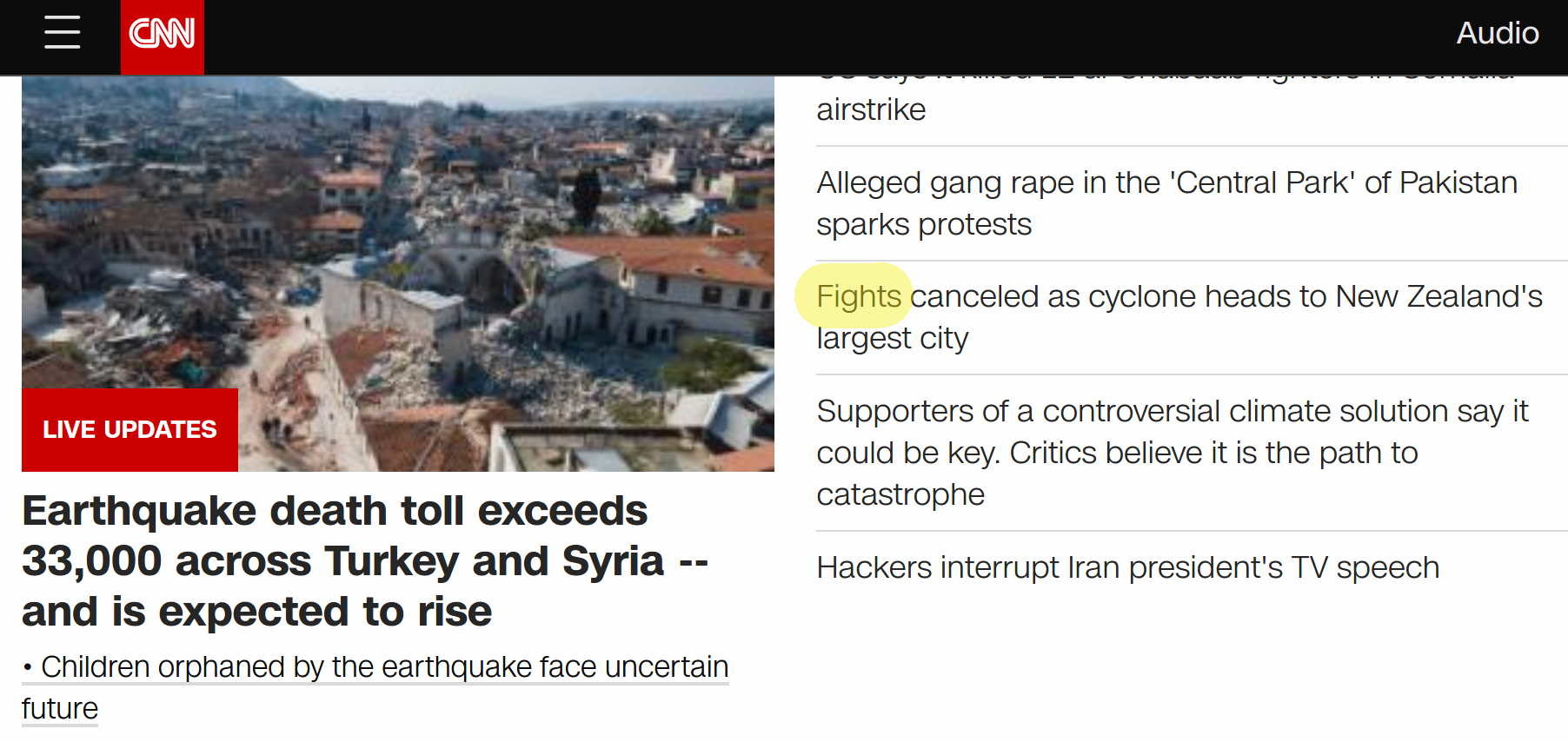Click the 33,000 figure in main headline

point(92,561)
